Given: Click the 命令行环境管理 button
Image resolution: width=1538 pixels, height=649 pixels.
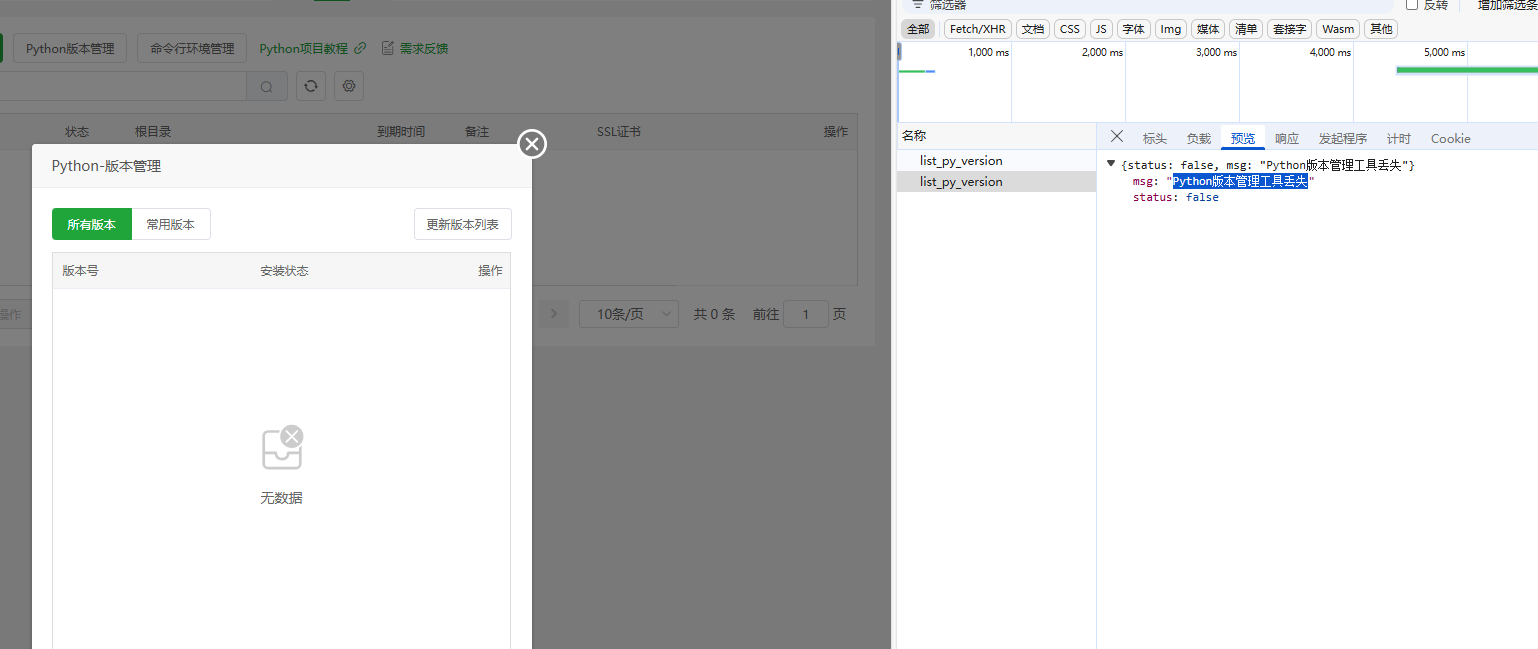Looking at the screenshot, I should 191,47.
